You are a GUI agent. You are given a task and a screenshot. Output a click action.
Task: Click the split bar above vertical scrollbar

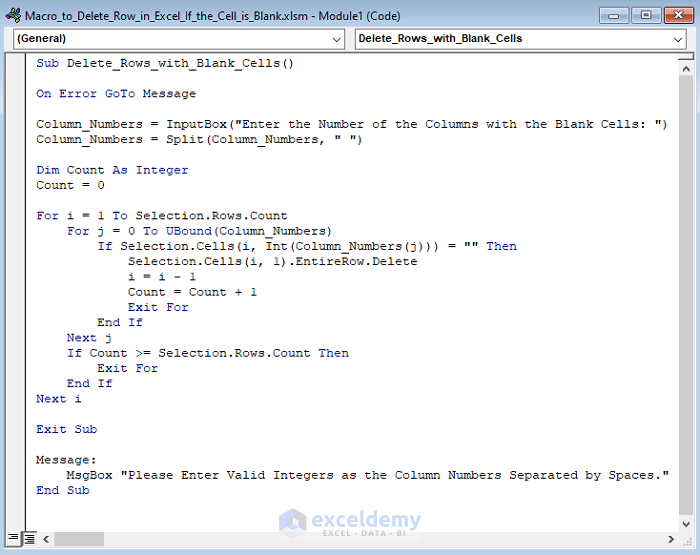pos(686,57)
